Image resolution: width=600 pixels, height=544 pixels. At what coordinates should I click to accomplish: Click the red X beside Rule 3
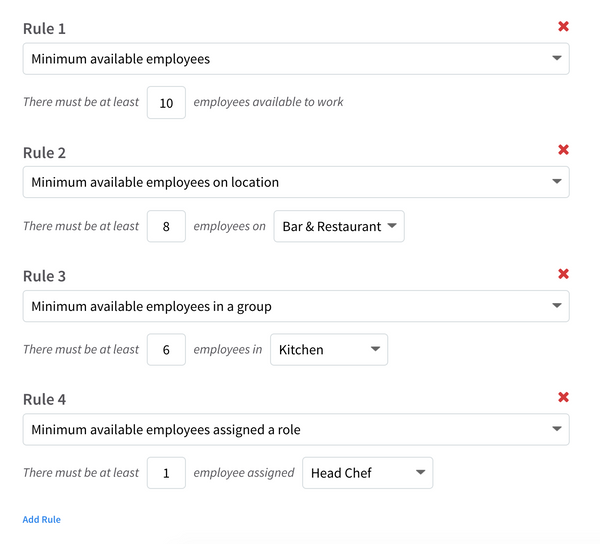pos(563,274)
